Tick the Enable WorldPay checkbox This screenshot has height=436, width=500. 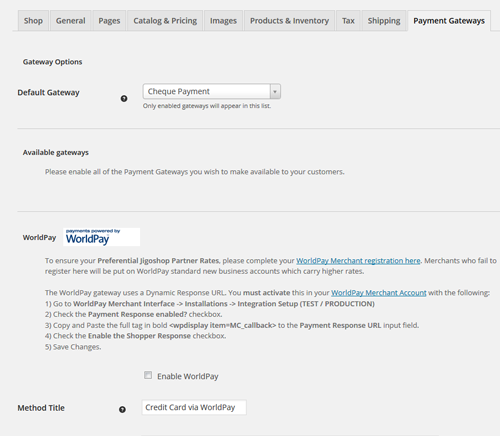(148, 375)
